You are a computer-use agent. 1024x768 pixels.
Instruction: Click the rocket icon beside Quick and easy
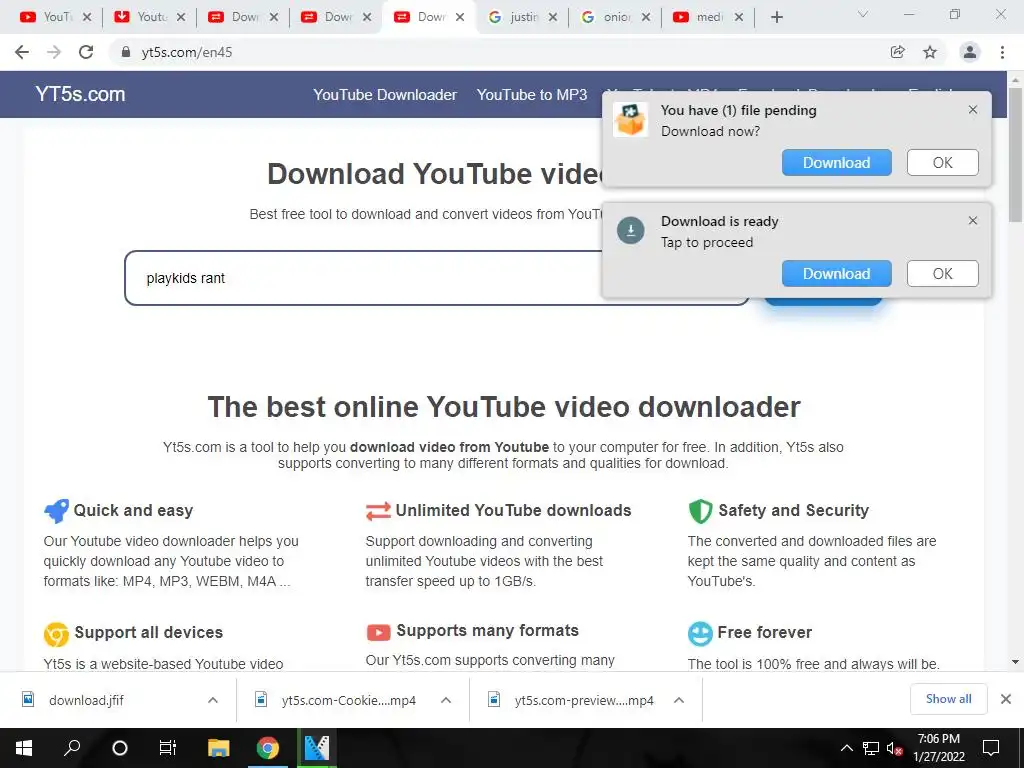[x=56, y=511]
